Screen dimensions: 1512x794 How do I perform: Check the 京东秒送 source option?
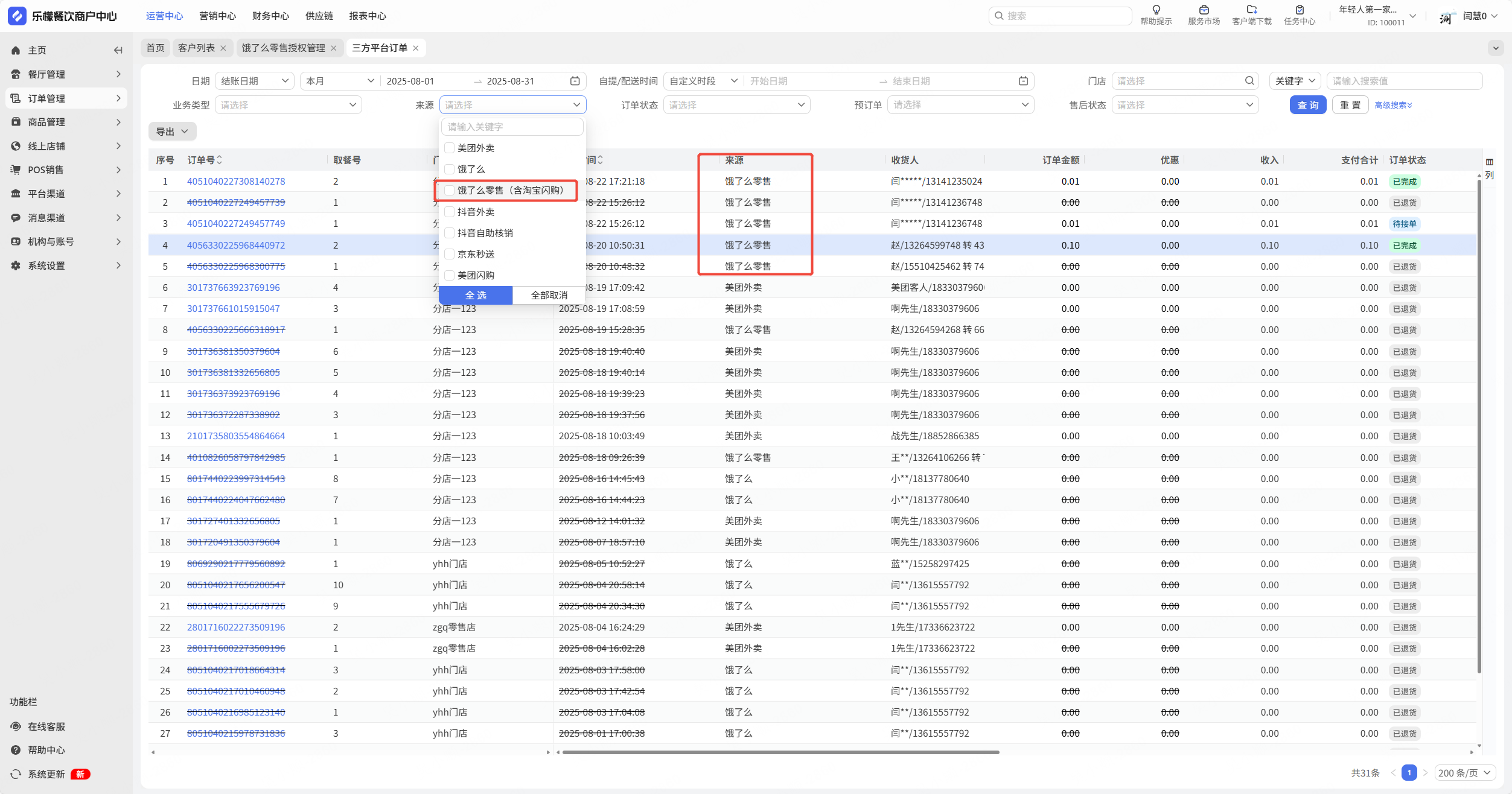click(449, 254)
